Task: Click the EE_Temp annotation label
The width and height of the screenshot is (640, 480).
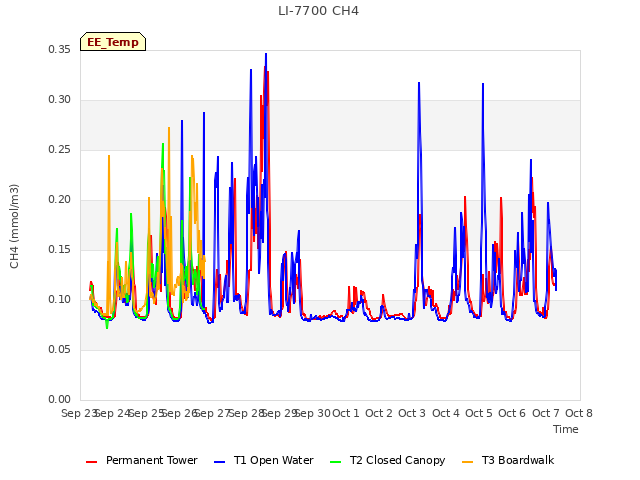Action: pyautogui.click(x=113, y=42)
